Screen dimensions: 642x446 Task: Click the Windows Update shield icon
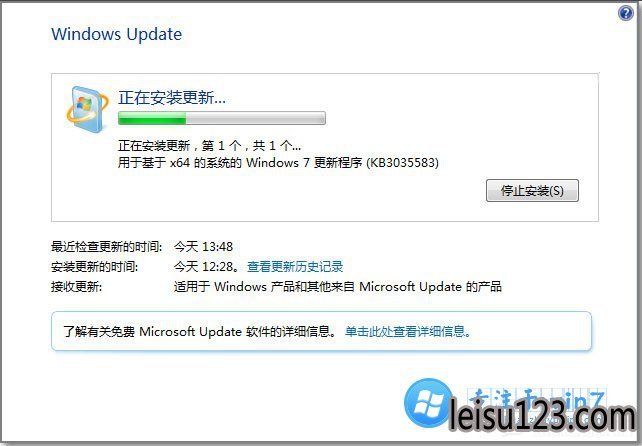[86, 109]
